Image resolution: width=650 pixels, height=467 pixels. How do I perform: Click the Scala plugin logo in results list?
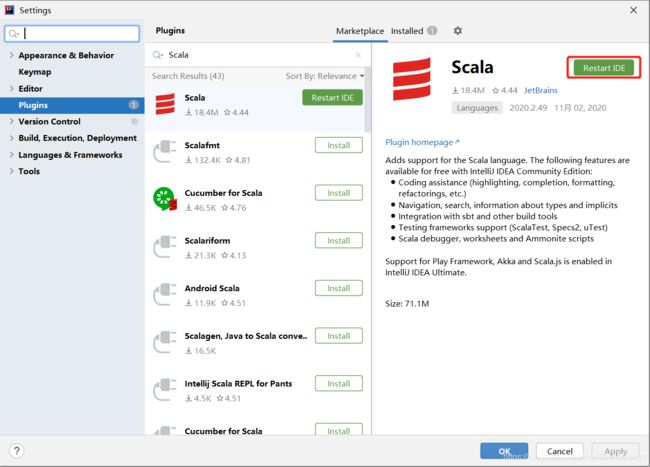(165, 104)
